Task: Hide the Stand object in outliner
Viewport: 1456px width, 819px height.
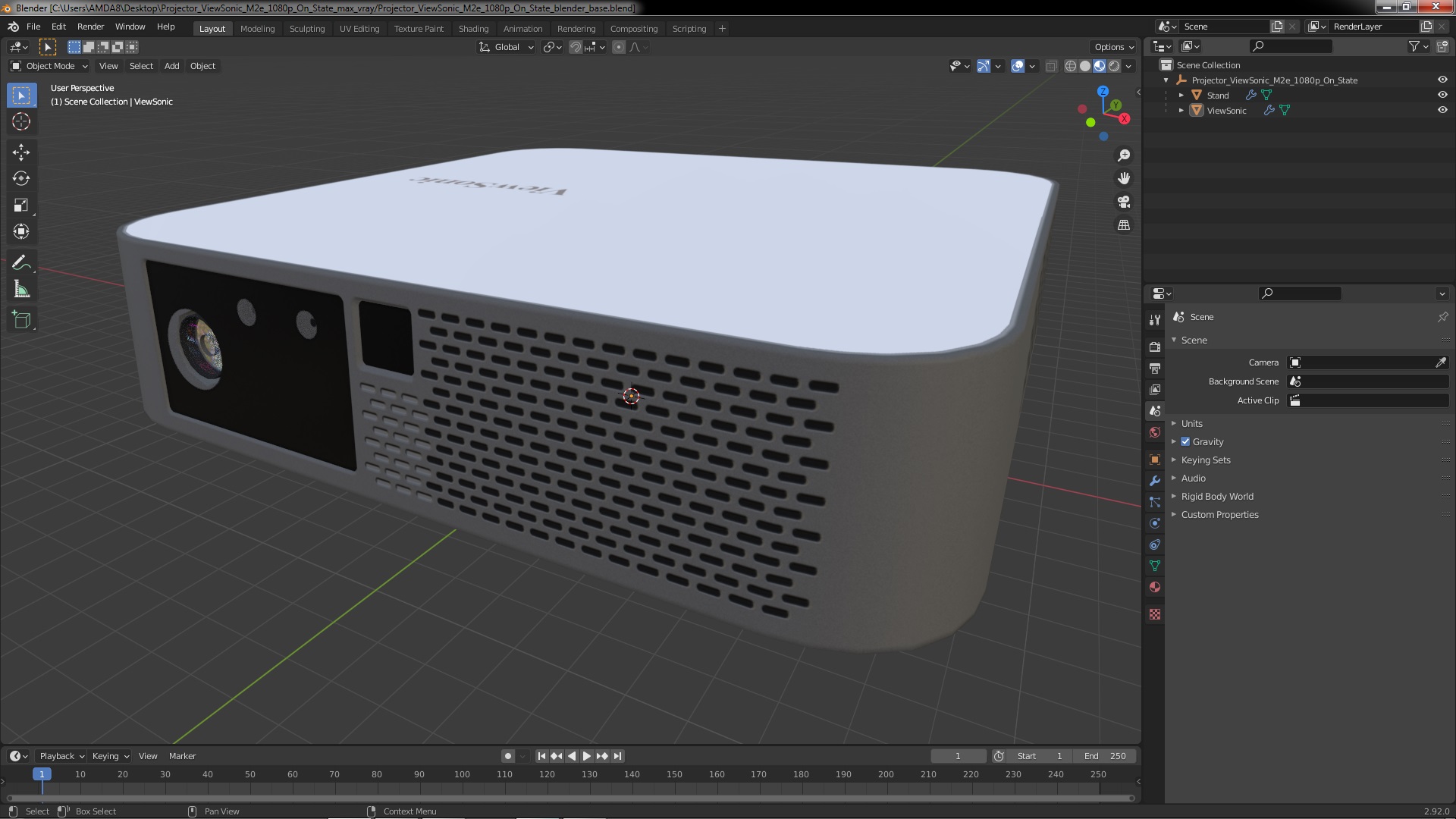Action: click(x=1442, y=95)
